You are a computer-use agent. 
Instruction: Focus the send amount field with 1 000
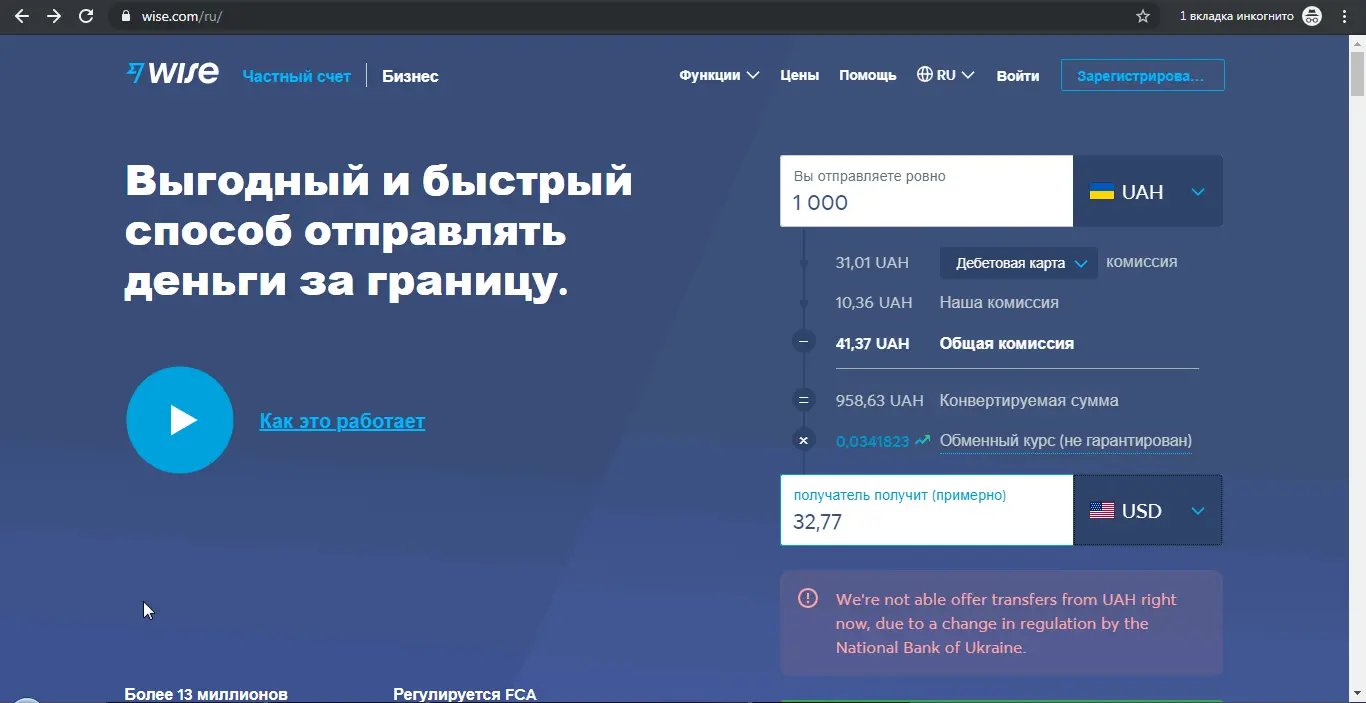pyautogui.click(x=927, y=191)
